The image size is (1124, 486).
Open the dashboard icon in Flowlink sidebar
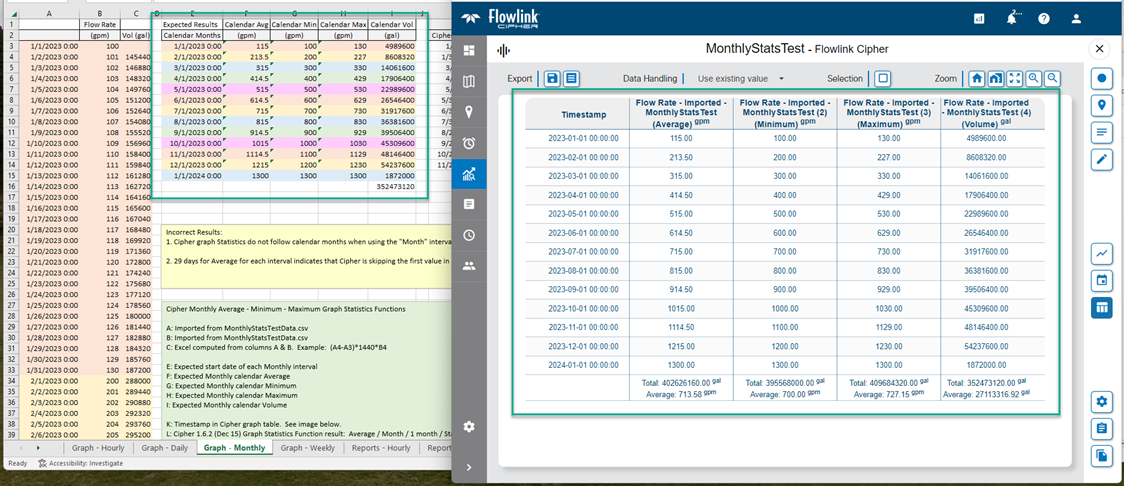tap(468, 50)
